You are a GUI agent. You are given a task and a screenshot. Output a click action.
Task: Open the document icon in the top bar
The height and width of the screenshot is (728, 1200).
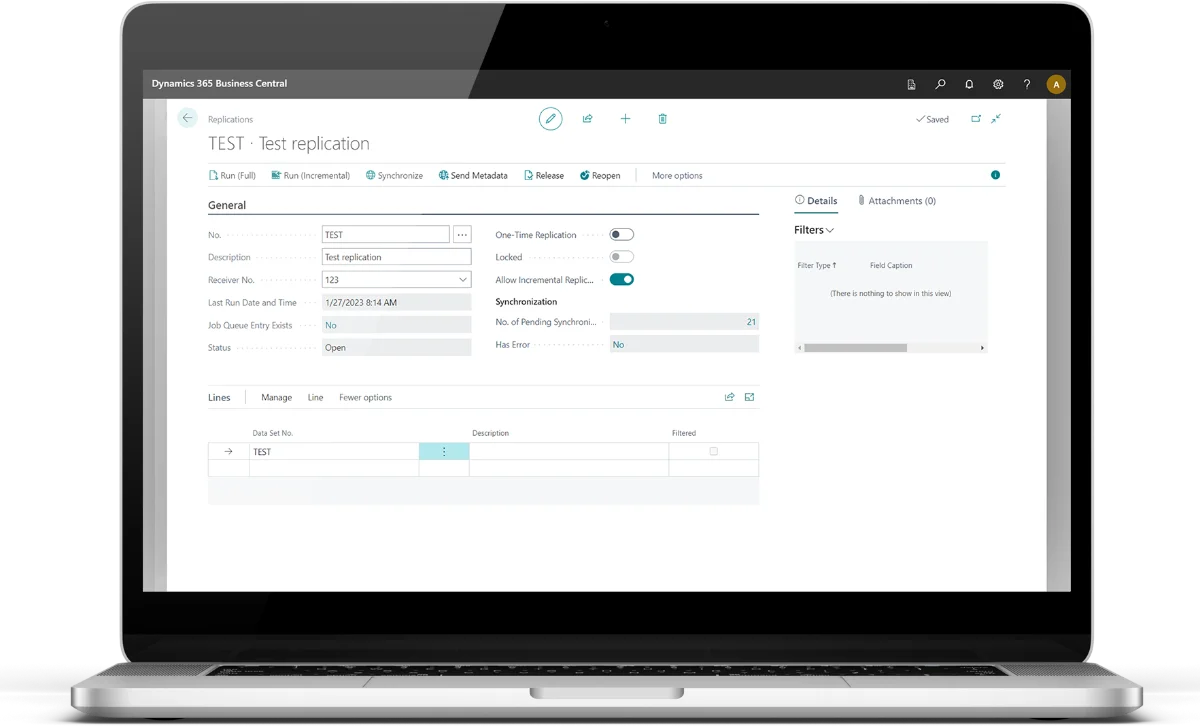[911, 85]
